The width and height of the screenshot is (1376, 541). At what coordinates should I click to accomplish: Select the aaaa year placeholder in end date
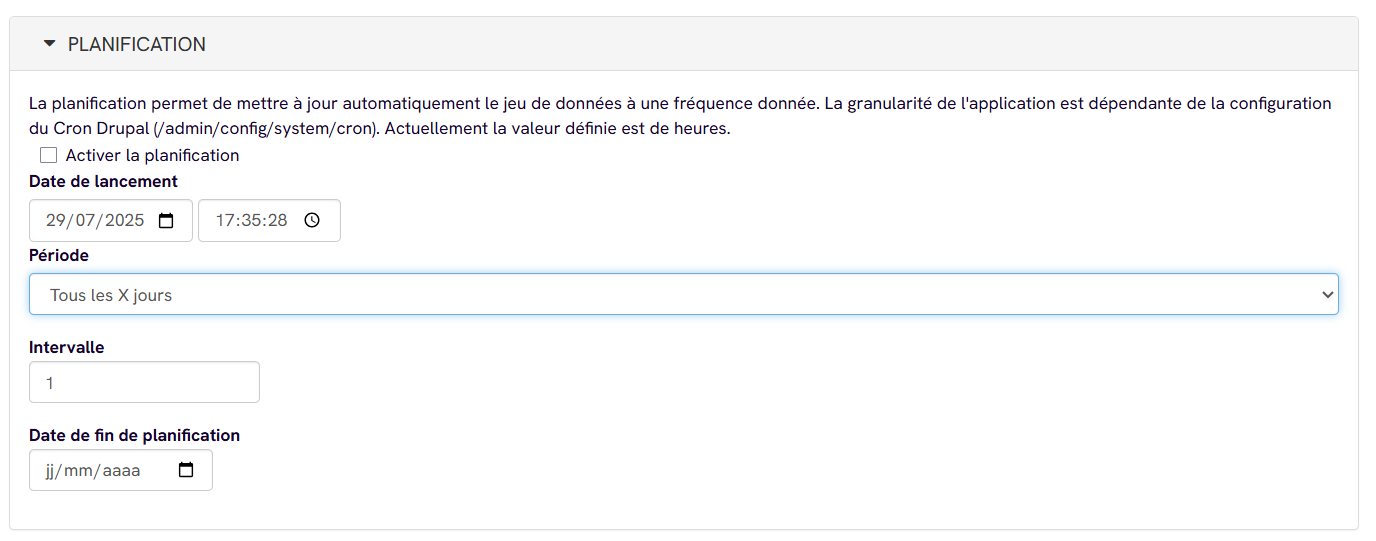(123, 470)
